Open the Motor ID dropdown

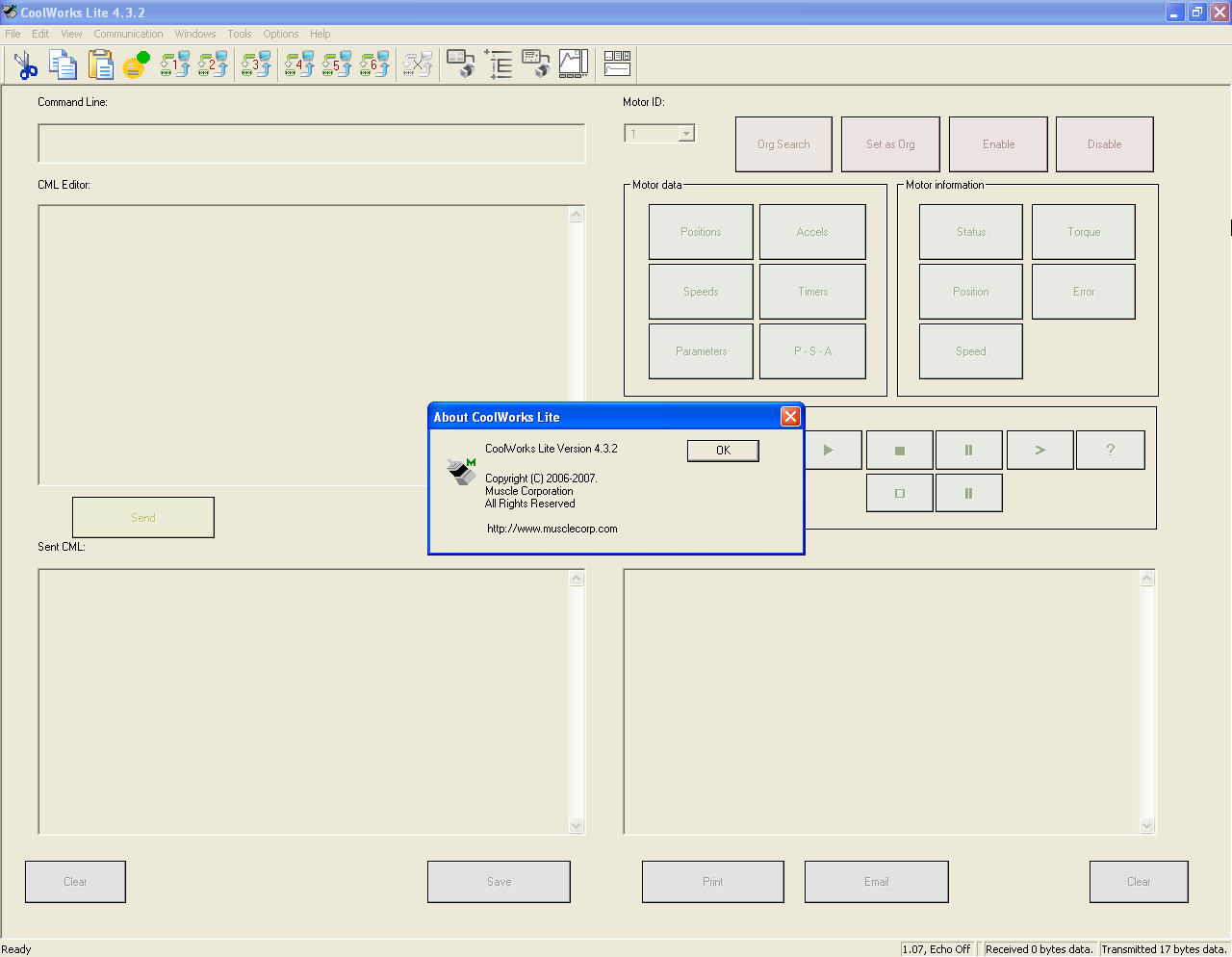pos(686,134)
